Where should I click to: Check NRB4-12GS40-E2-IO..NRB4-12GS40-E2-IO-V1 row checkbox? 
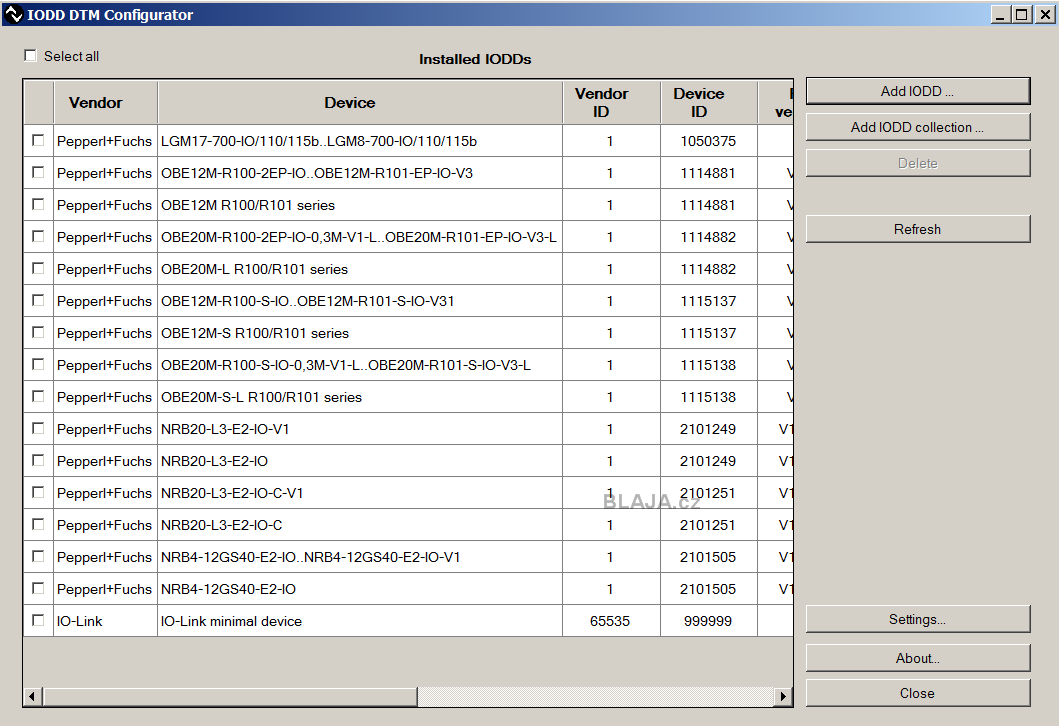coord(38,556)
